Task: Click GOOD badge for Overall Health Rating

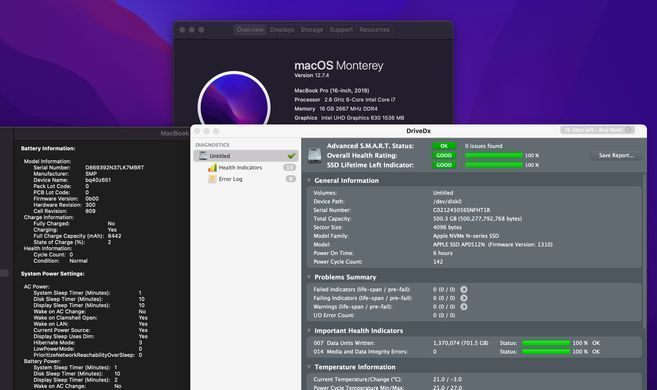Action: click(444, 155)
